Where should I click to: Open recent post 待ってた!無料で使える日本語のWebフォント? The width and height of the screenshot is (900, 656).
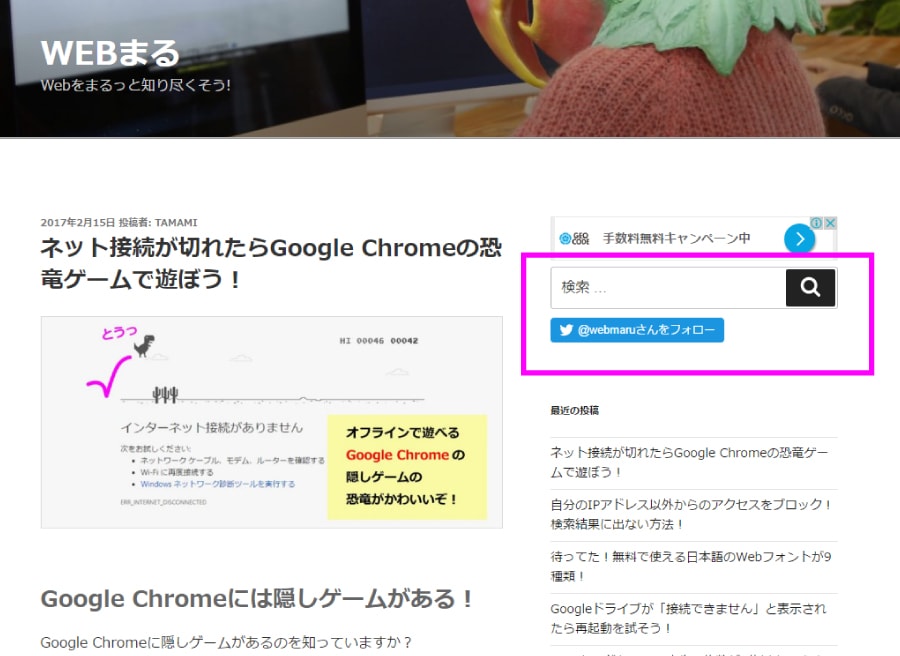pyautogui.click(x=690, y=566)
